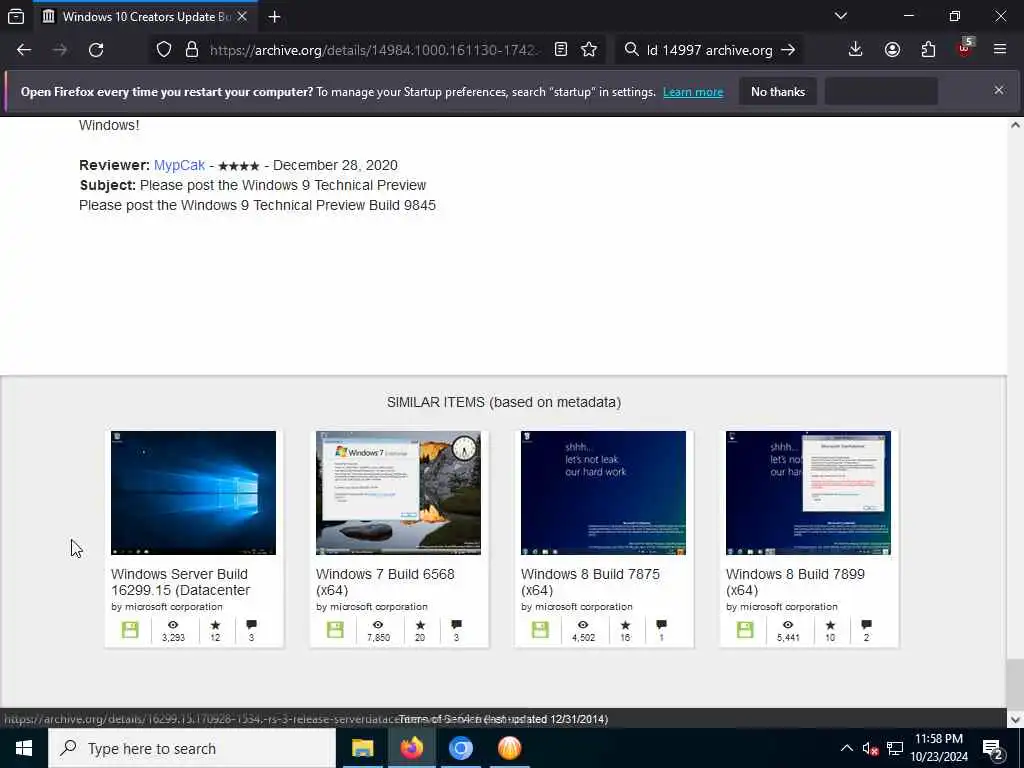The image size is (1024, 768).
Task: Click Windows Server Build 16299.15 title
Action: point(180,582)
